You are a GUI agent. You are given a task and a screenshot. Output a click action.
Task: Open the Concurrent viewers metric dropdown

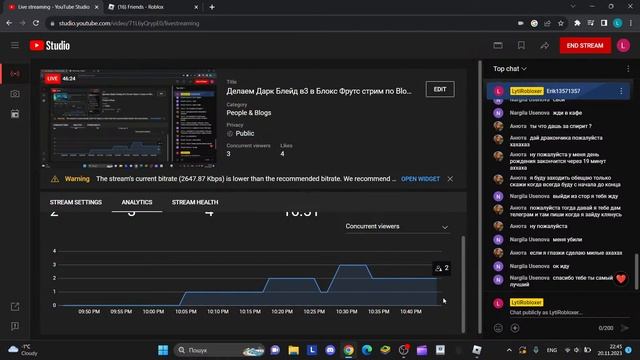(397, 227)
